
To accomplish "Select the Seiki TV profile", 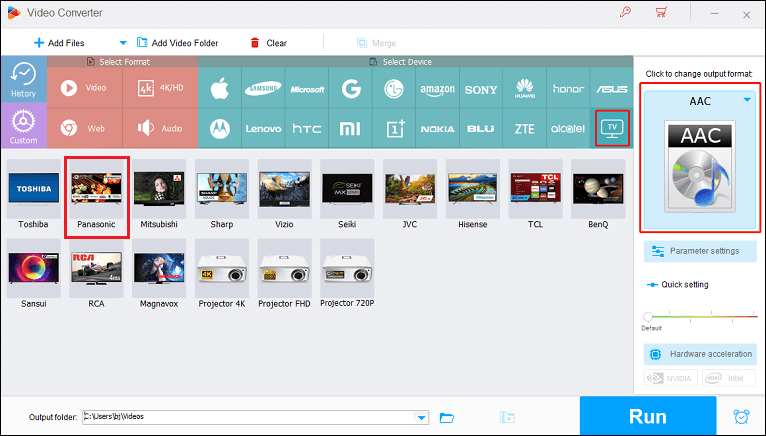I will pyautogui.click(x=347, y=196).
